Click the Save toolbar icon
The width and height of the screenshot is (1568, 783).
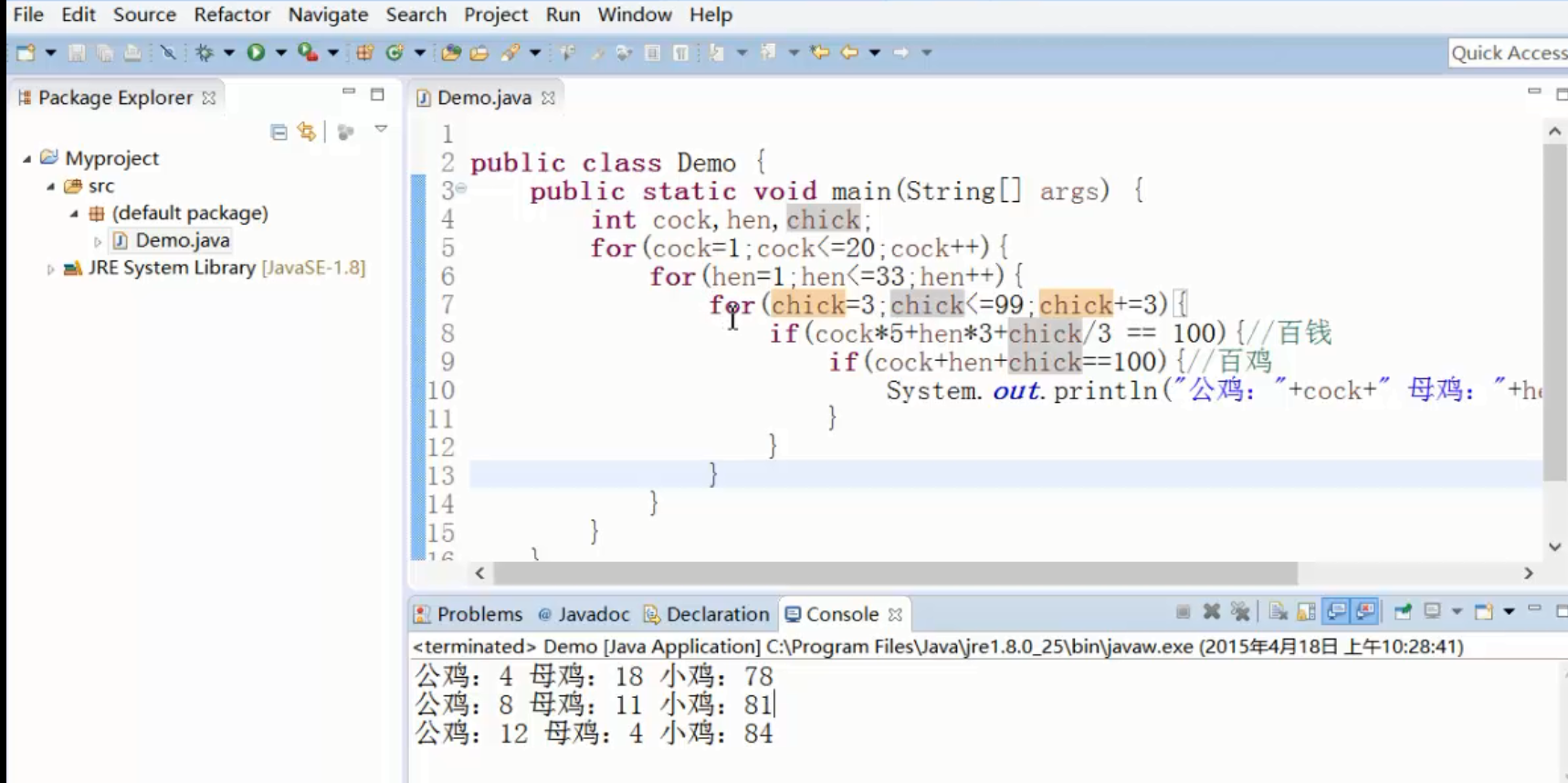point(78,53)
